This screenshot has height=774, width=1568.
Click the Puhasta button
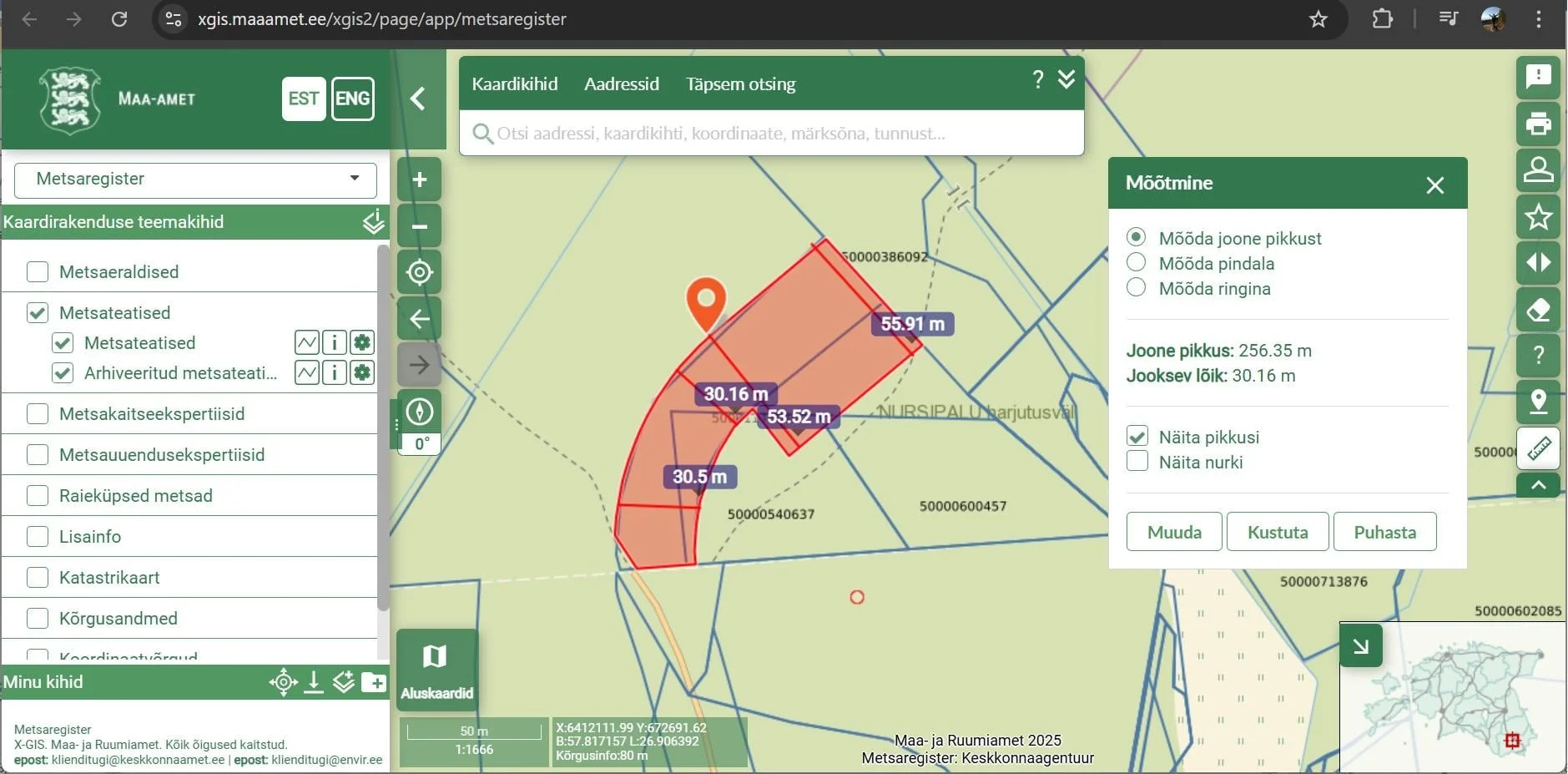[1384, 532]
